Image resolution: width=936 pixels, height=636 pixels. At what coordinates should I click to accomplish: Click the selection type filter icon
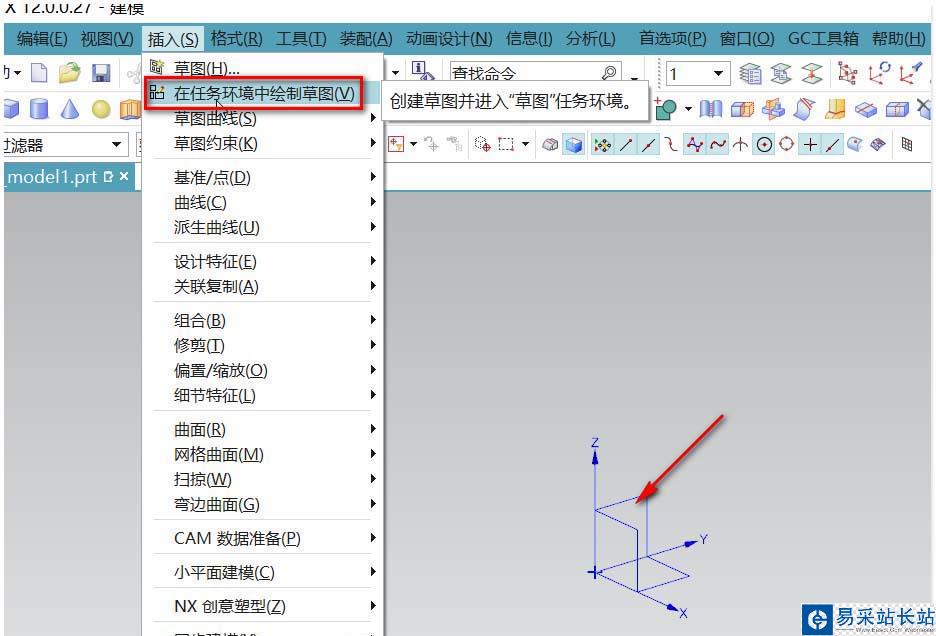(x=396, y=144)
